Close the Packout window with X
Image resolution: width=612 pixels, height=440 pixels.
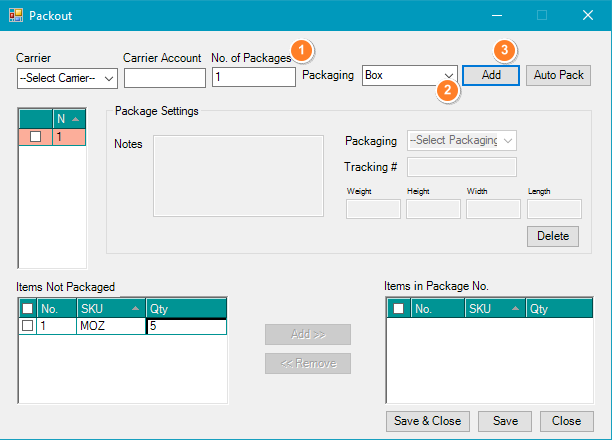pos(588,15)
